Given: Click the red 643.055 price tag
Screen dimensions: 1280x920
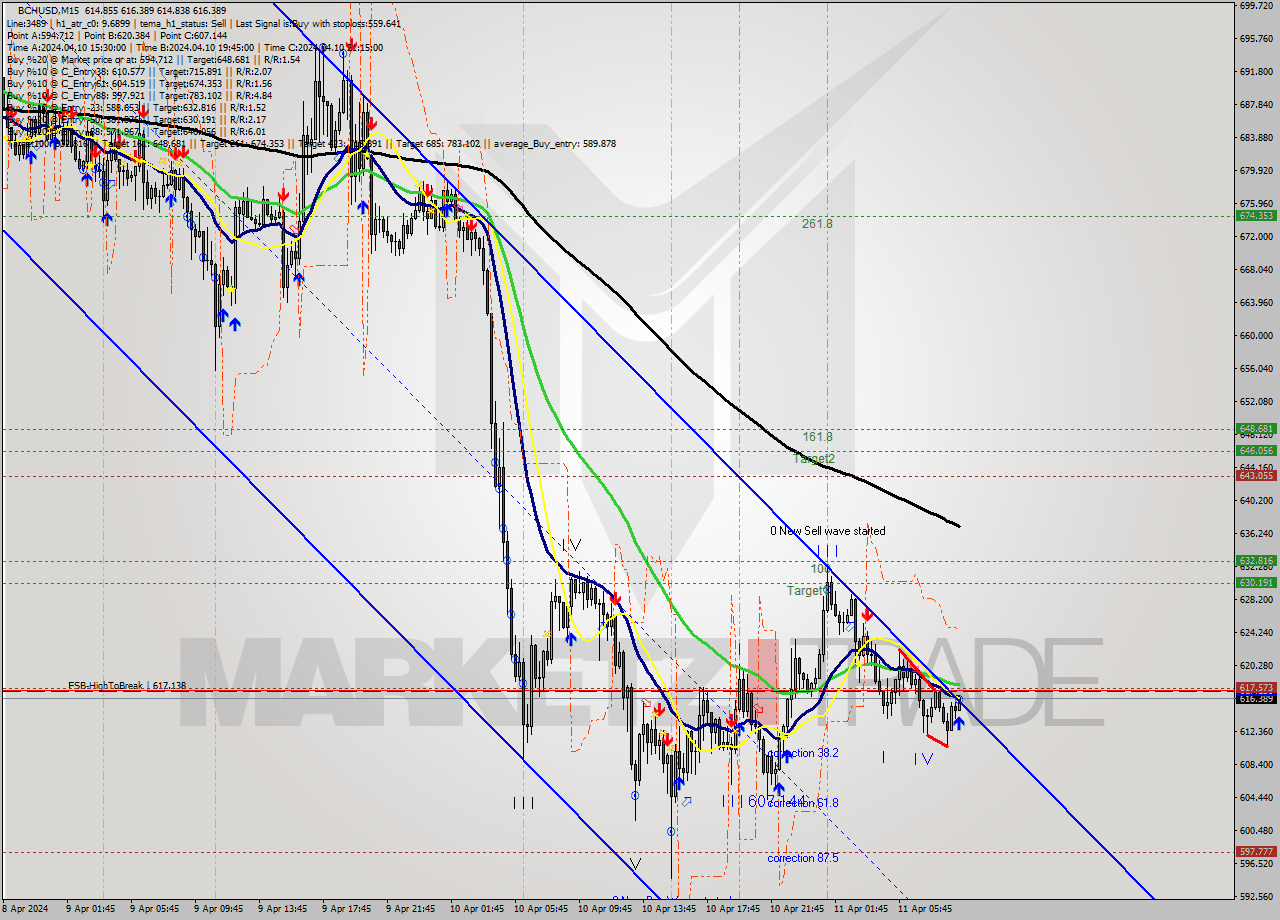Looking at the screenshot, I should [x=1256, y=475].
